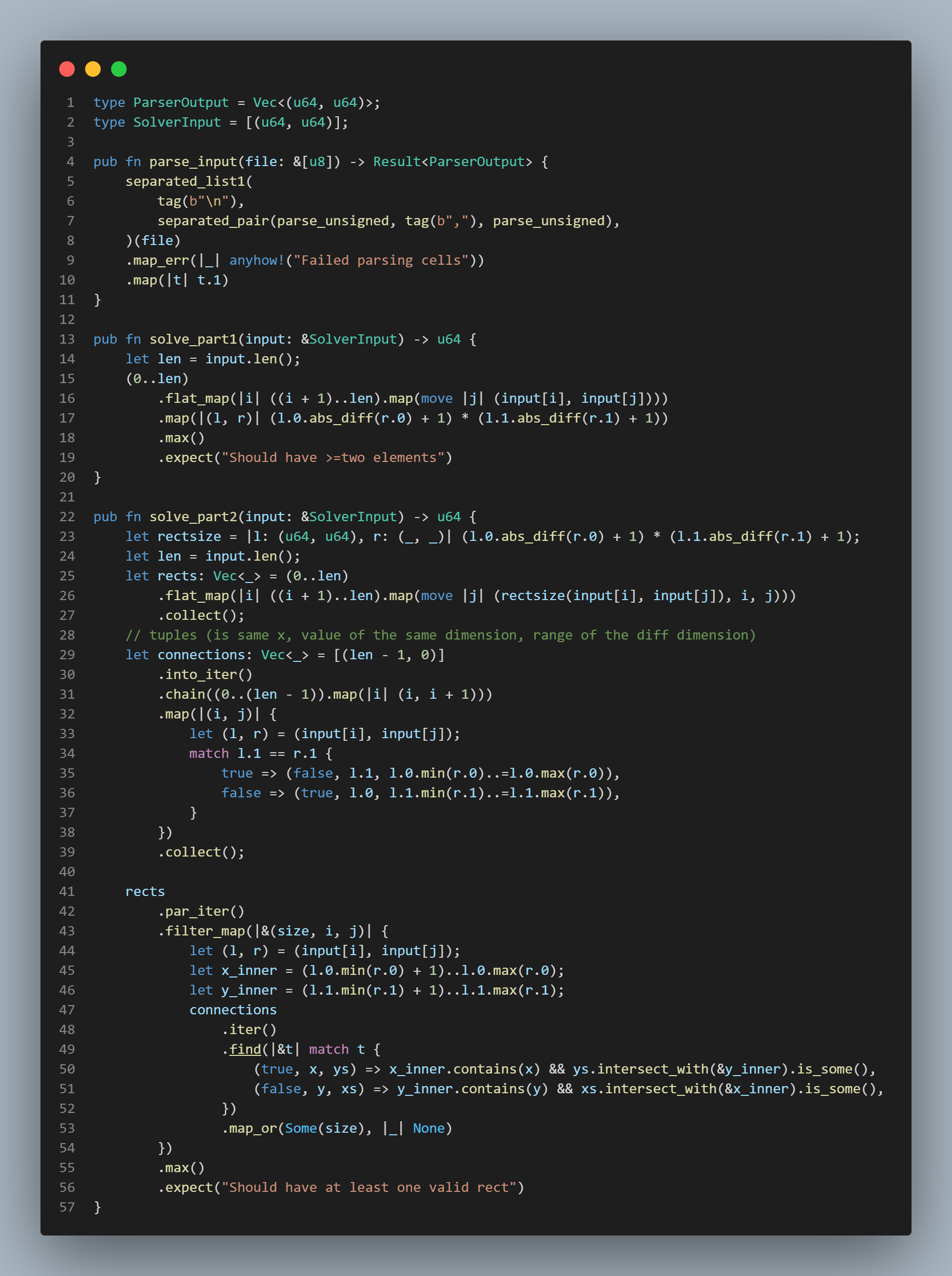Click line number 1 in the gutter
The image size is (952, 1276).
[70, 103]
